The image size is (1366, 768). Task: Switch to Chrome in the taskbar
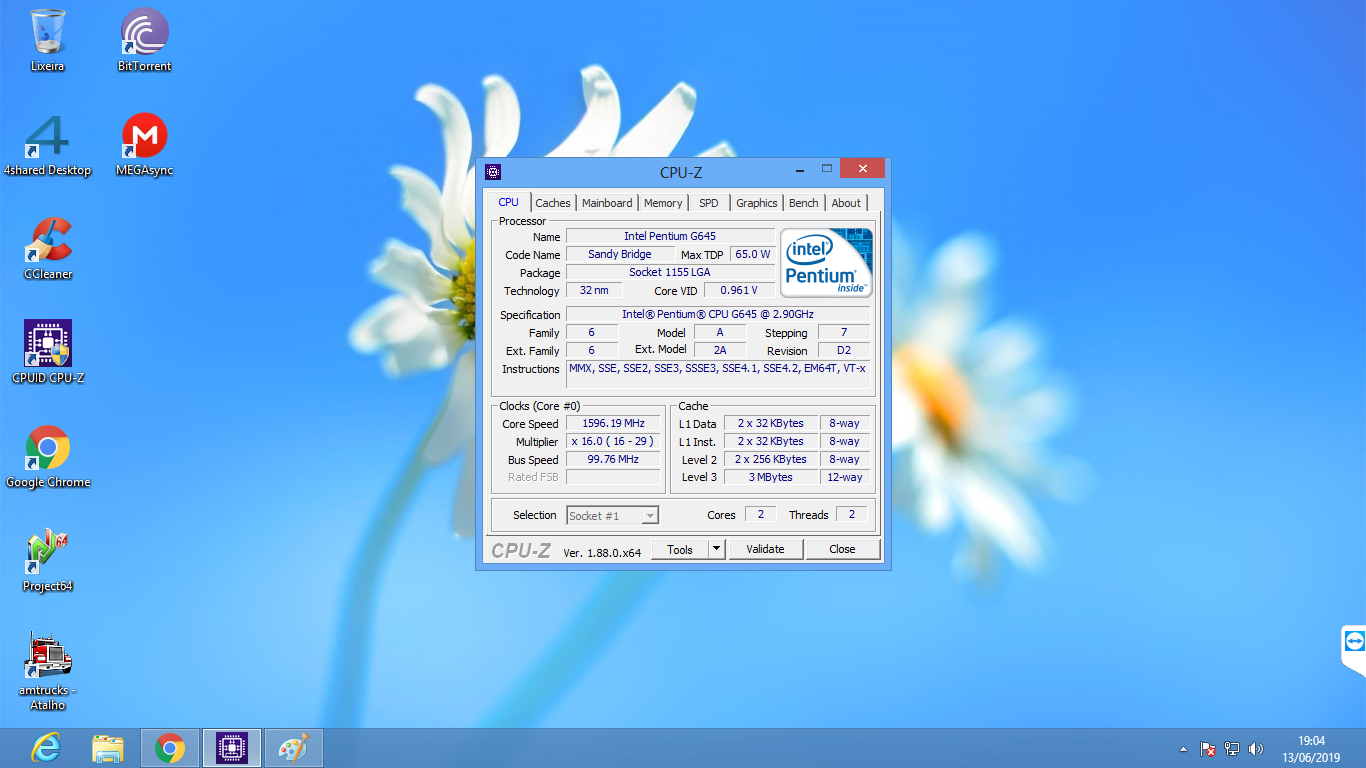coord(170,748)
